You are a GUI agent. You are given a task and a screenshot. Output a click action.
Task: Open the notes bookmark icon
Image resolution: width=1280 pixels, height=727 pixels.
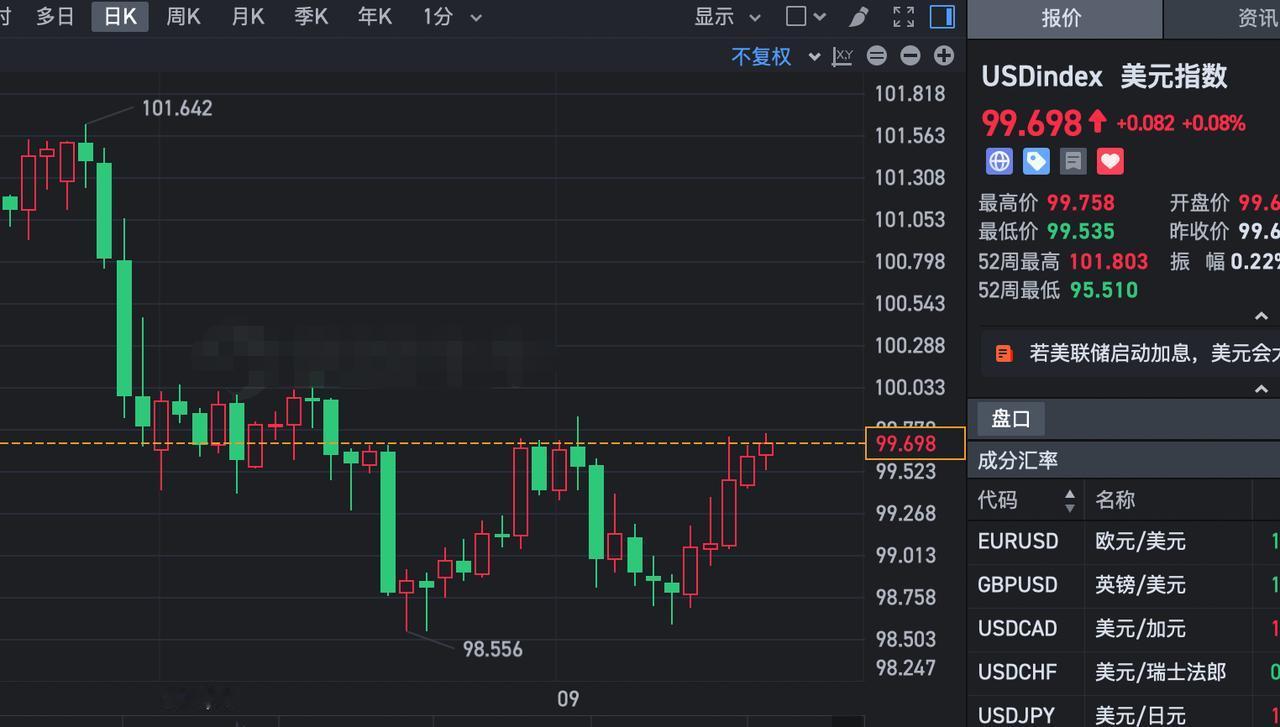[x=1073, y=161]
